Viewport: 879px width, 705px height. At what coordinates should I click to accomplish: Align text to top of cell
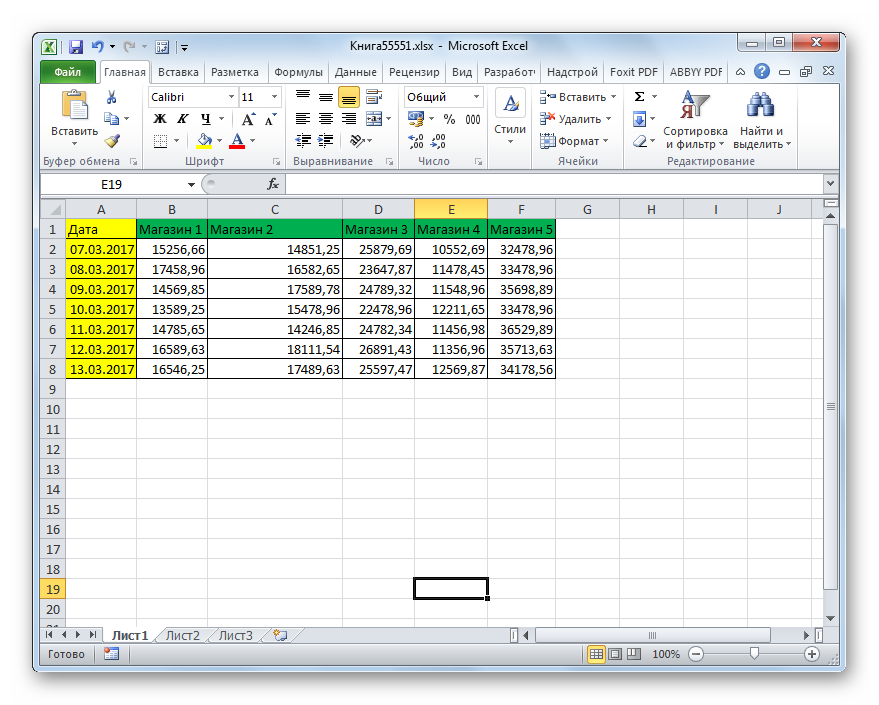[x=303, y=97]
